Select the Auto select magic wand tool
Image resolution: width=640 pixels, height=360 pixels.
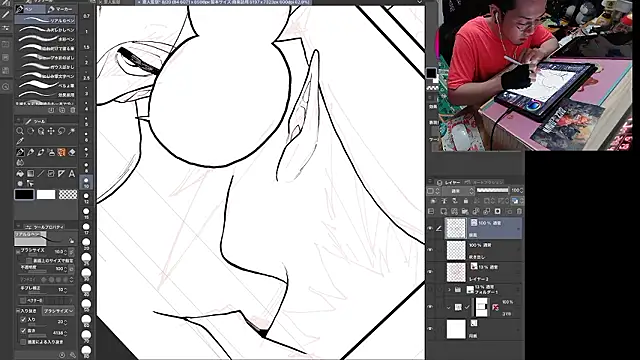[72, 131]
